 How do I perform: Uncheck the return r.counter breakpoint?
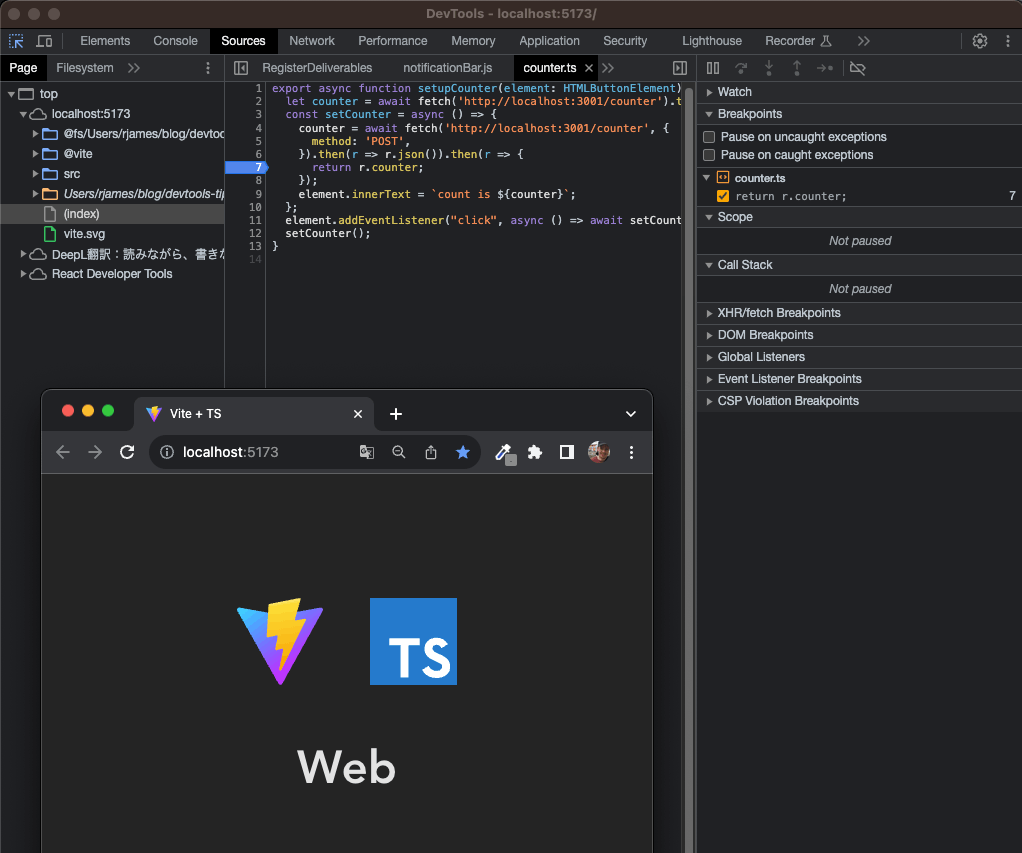[x=723, y=196]
